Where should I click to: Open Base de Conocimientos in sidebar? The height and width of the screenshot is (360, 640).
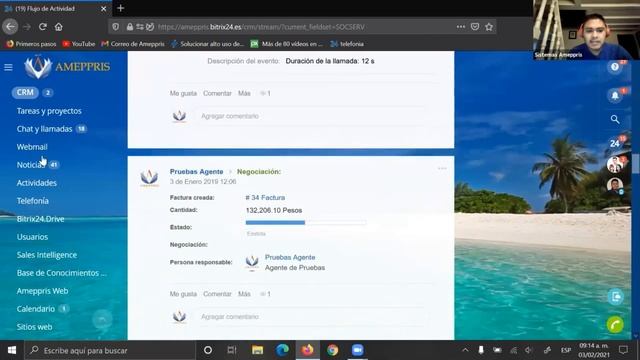pyautogui.click(x=61, y=273)
